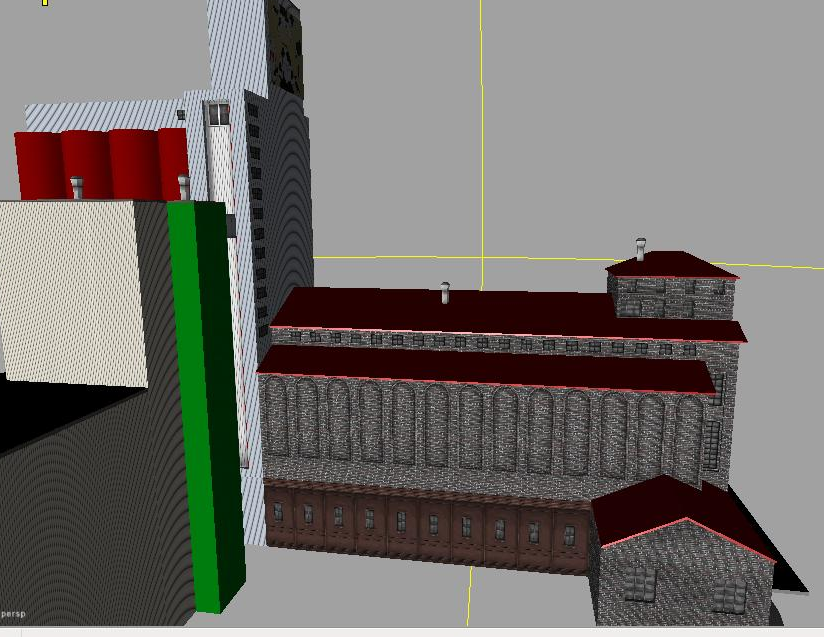This screenshot has height=637, width=824.
Task: Pick the chimney on the long upper roof
Action: point(446,293)
